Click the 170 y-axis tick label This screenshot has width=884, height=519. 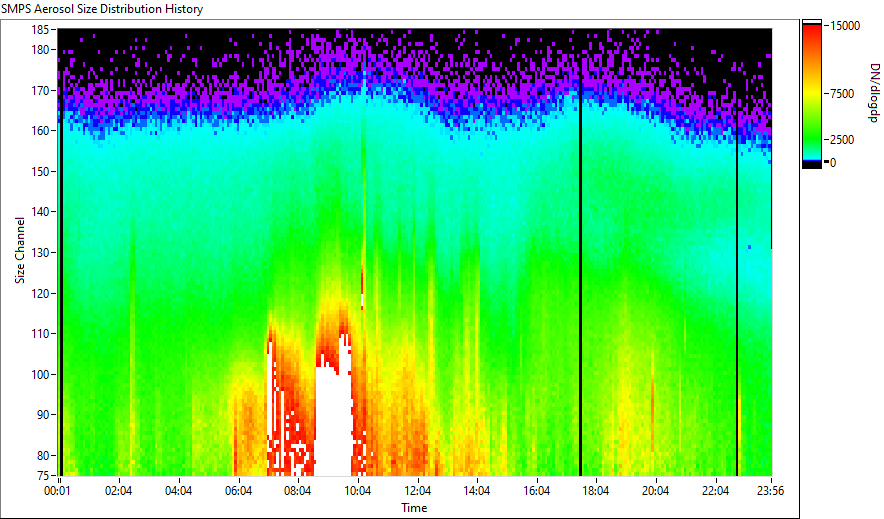point(41,90)
